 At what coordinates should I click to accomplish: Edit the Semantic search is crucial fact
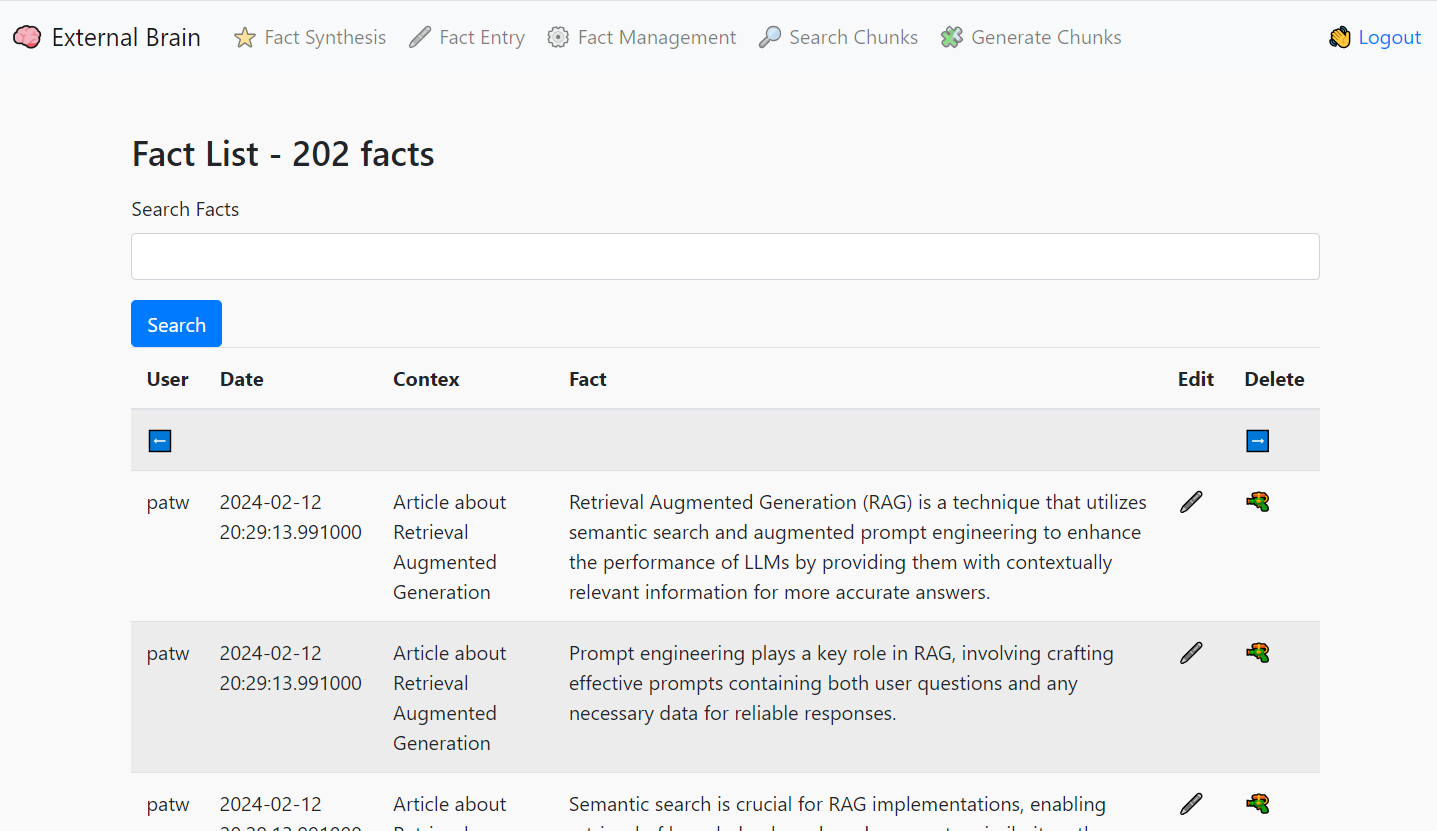[x=1191, y=804]
